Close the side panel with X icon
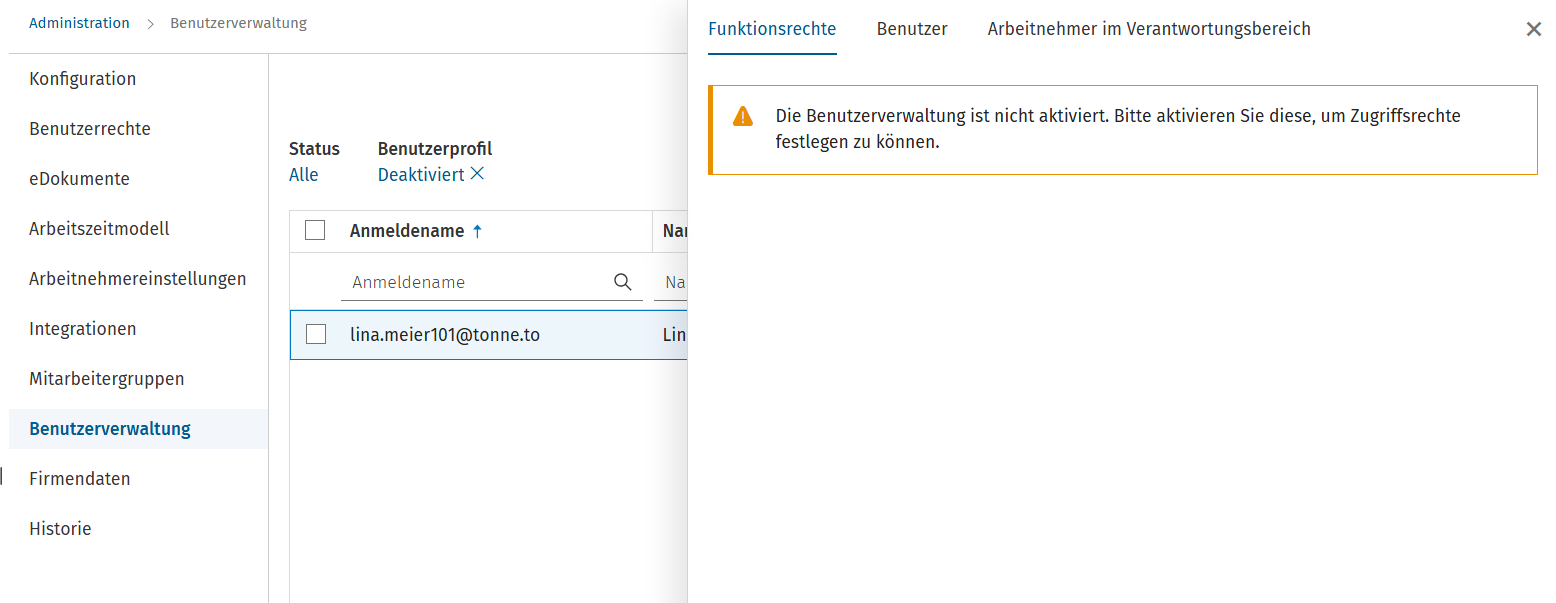This screenshot has height=603, width=1556. [x=1533, y=29]
